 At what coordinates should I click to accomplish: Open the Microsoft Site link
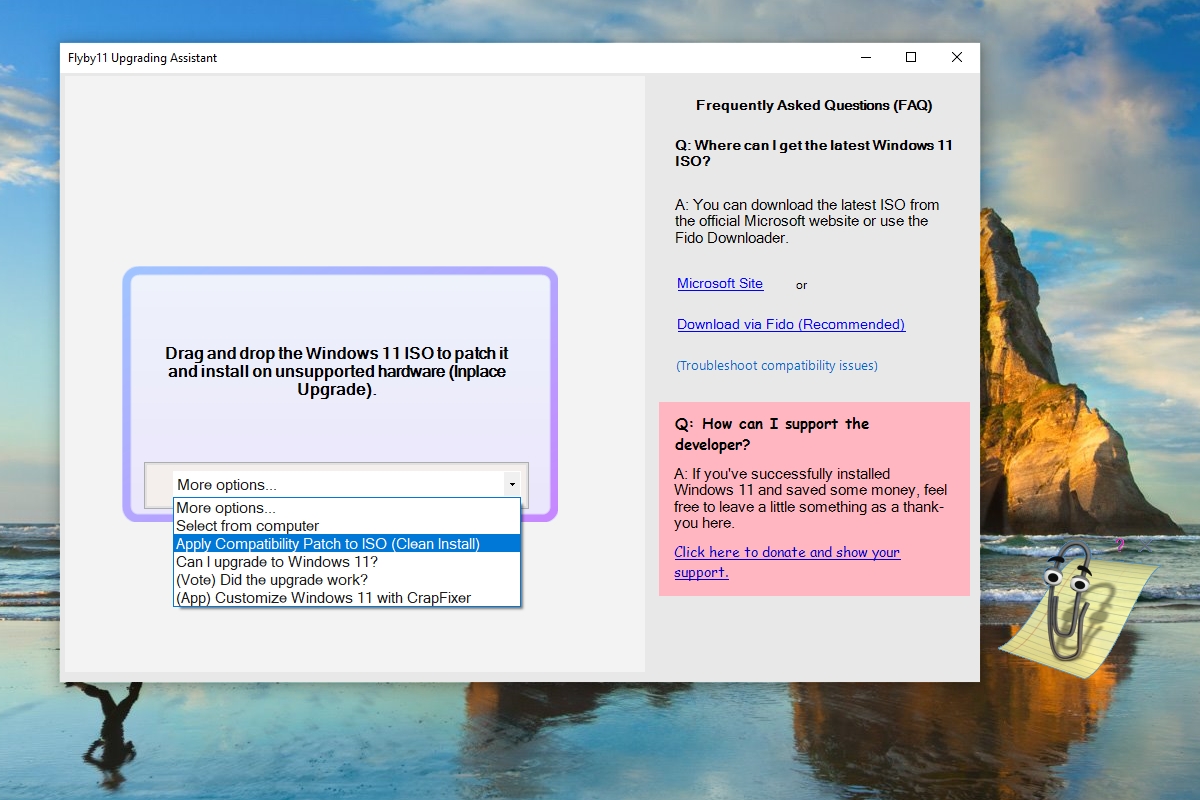pos(720,284)
